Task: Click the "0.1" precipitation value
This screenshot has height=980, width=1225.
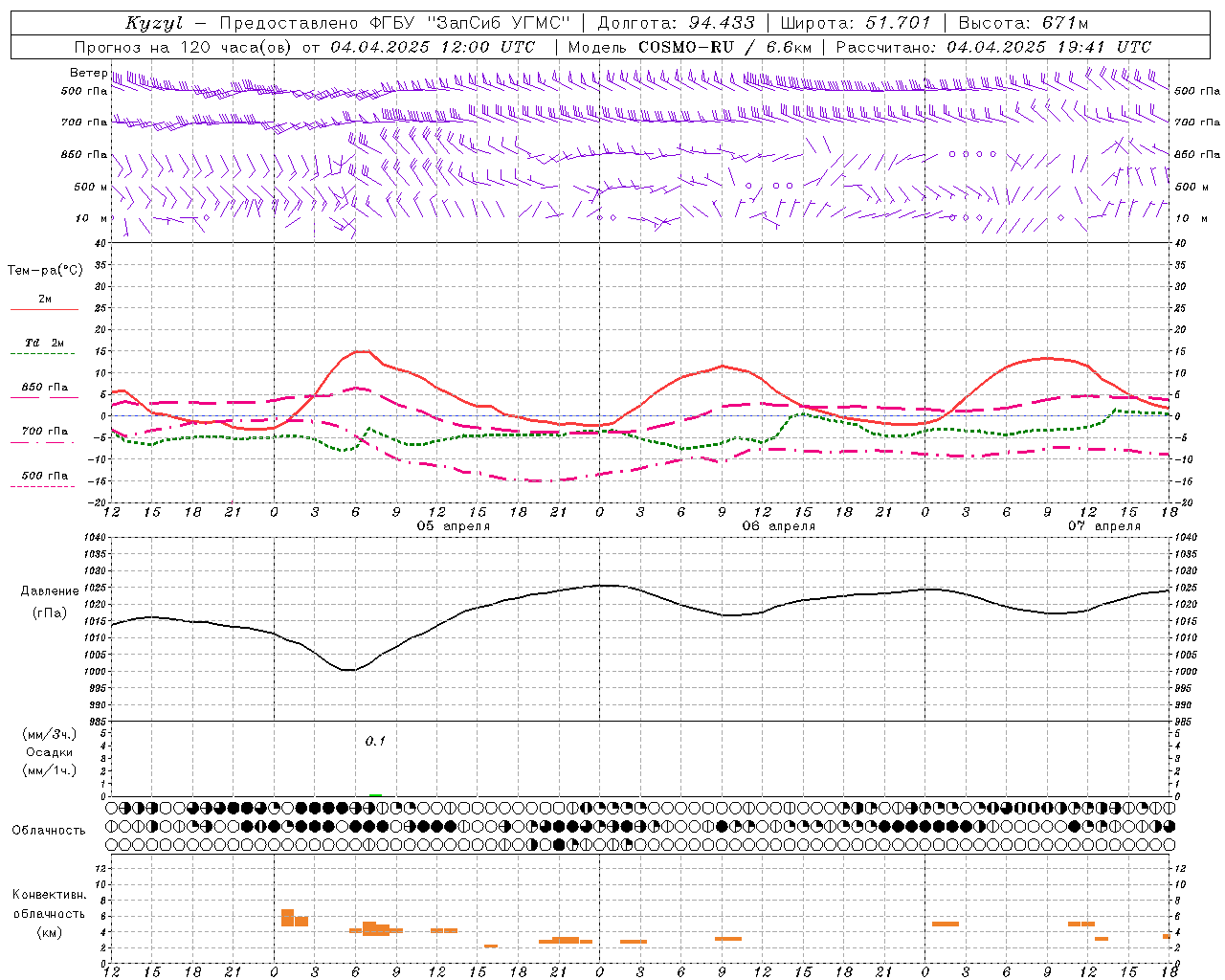Action: 375,741
